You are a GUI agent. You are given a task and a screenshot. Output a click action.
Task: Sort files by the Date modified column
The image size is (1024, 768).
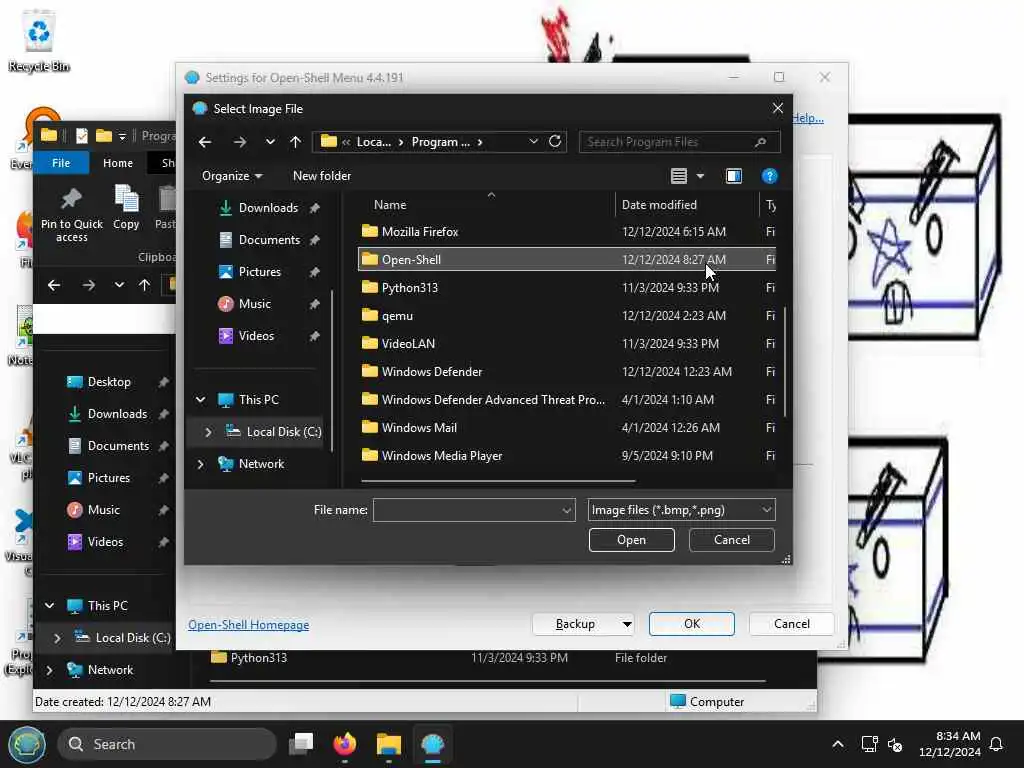click(659, 205)
